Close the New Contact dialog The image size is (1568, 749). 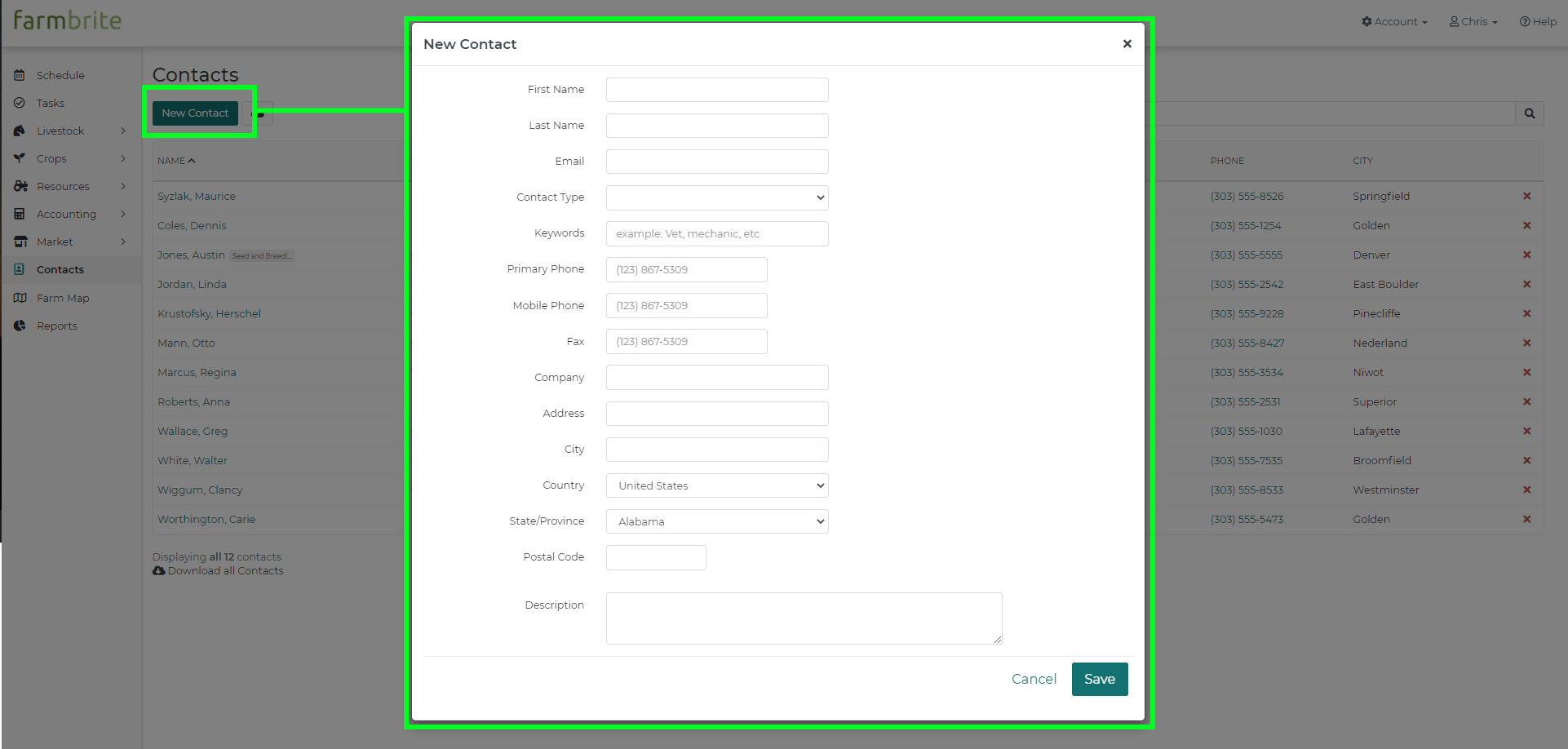point(1127,44)
